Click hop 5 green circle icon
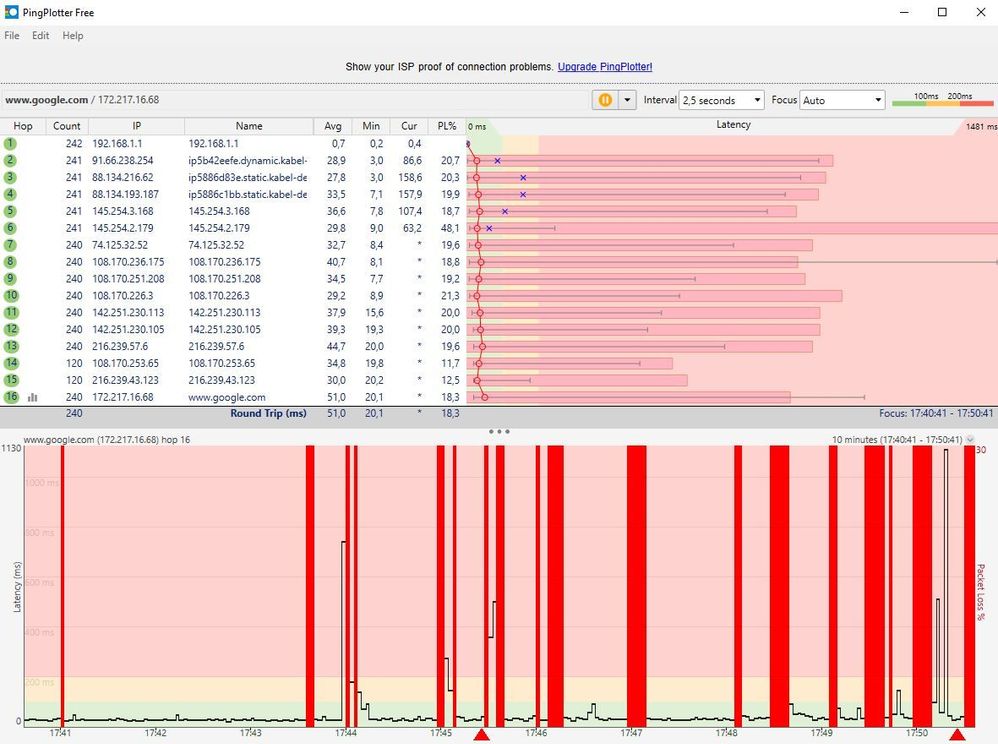Image resolution: width=998 pixels, height=744 pixels. coord(10,211)
